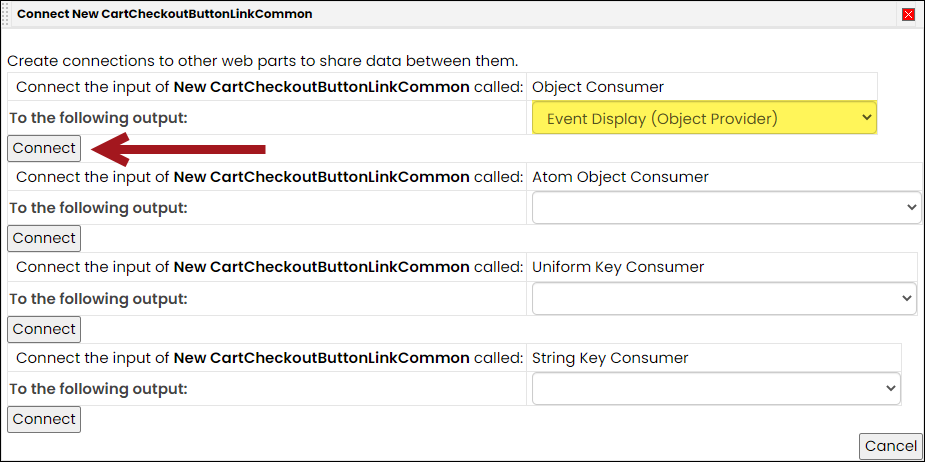Close the dialog using the red X icon

click(x=908, y=15)
